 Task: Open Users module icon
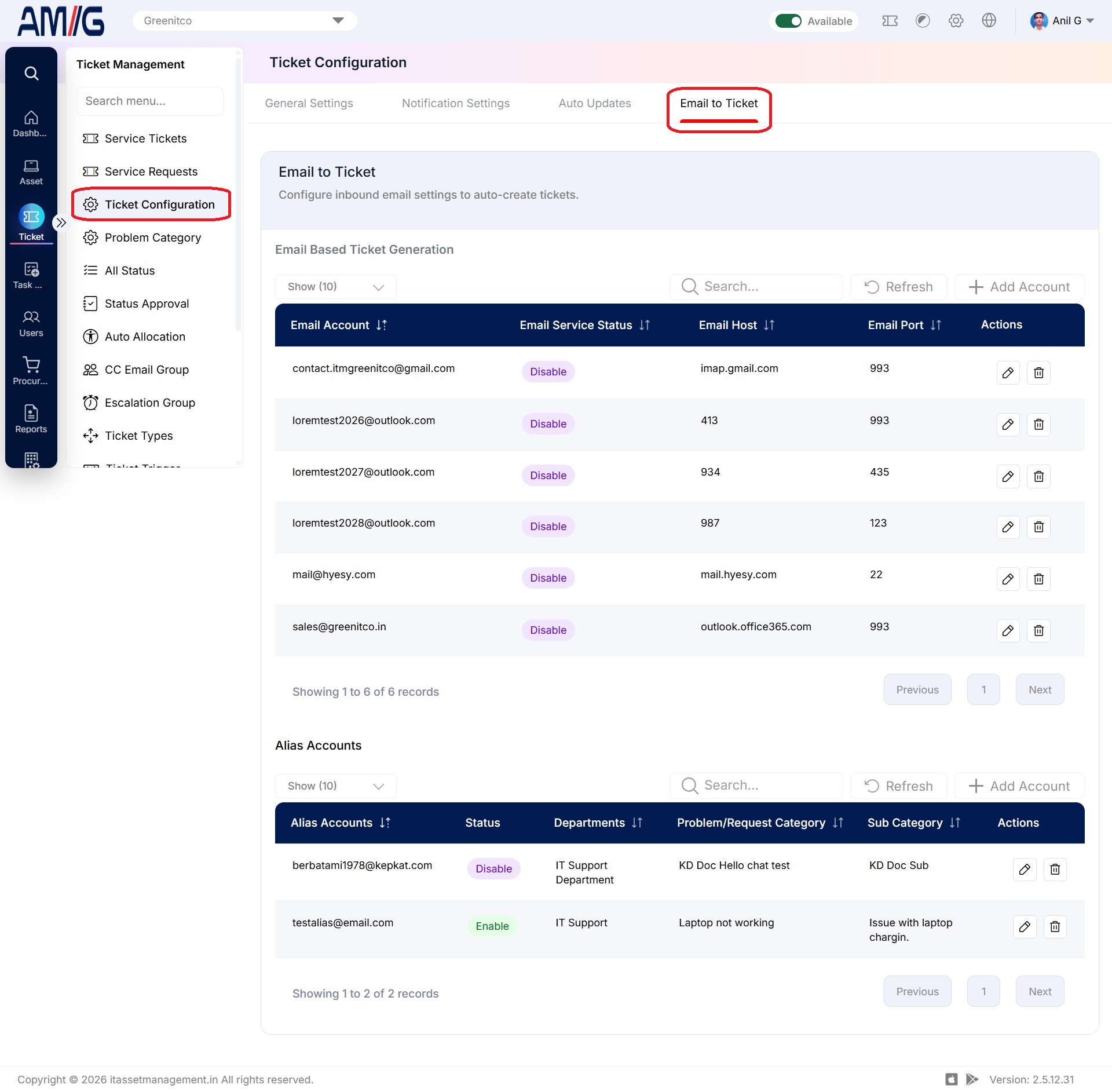click(x=31, y=323)
